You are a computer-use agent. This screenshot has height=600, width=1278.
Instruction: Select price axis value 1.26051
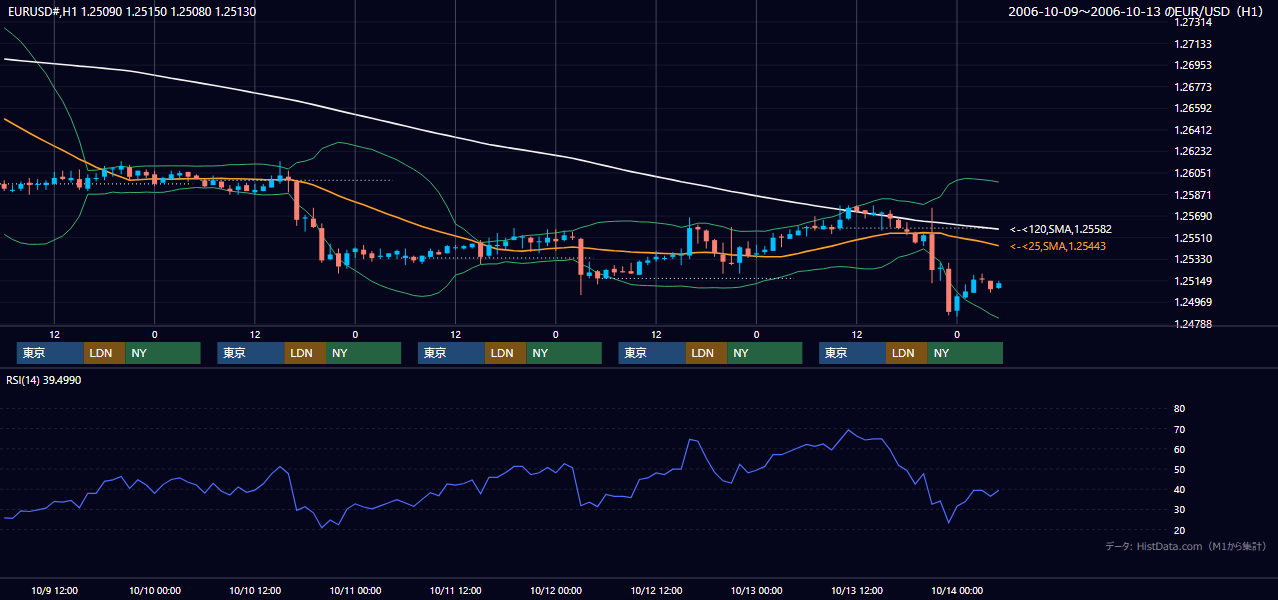[1193, 173]
